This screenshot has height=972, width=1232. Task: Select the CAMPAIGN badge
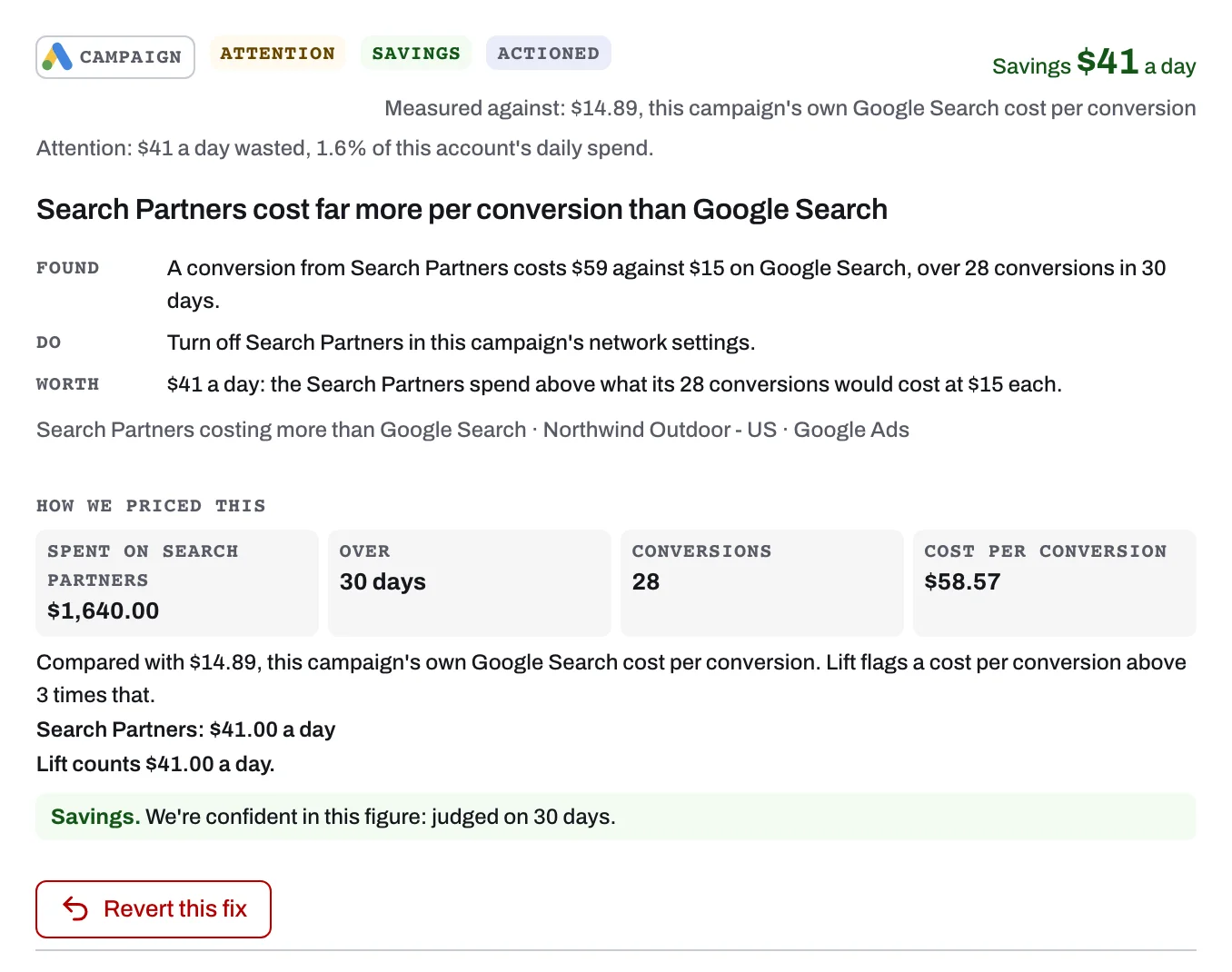pos(115,57)
